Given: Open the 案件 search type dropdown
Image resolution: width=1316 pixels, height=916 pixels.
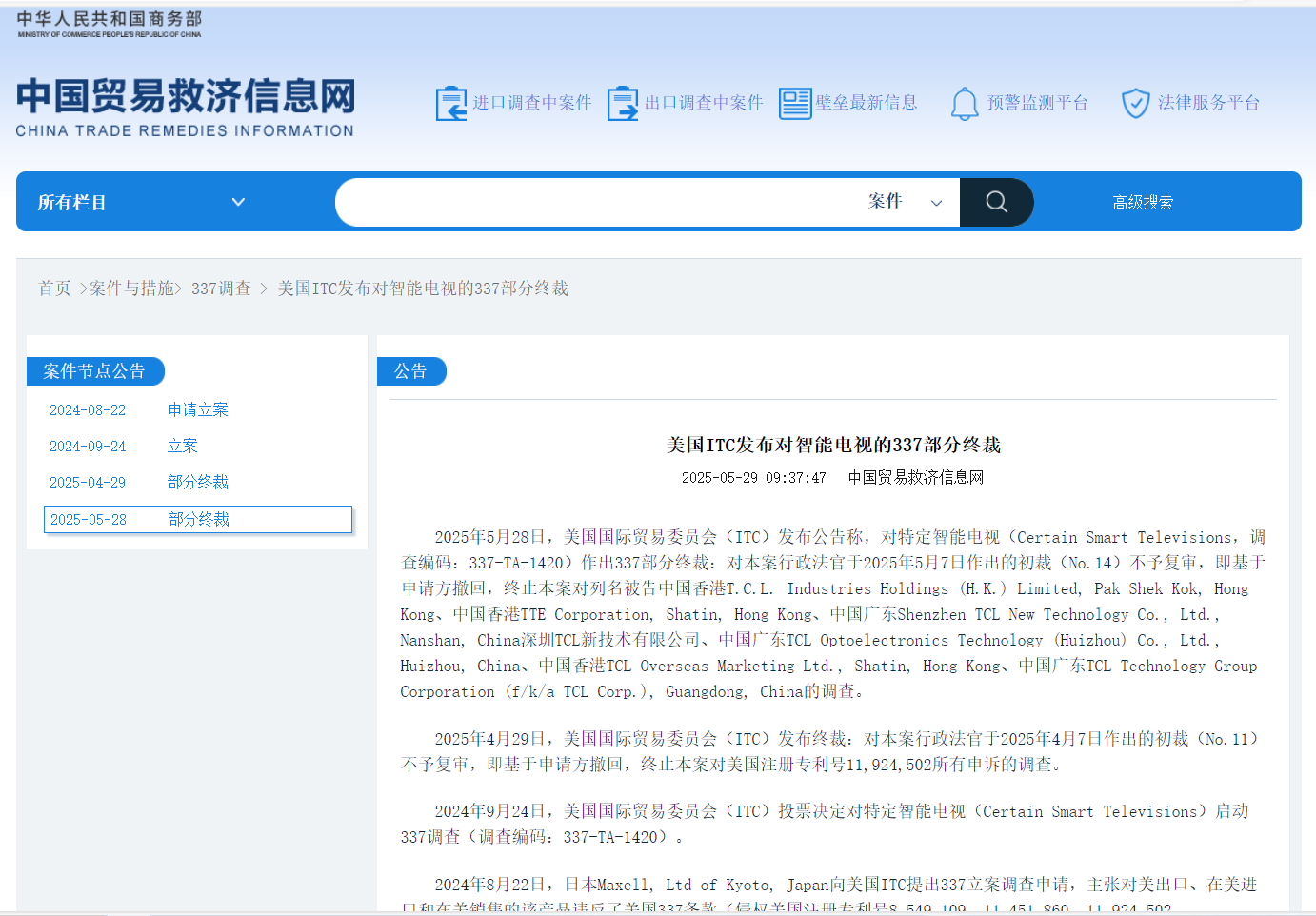Looking at the screenshot, I should (905, 202).
